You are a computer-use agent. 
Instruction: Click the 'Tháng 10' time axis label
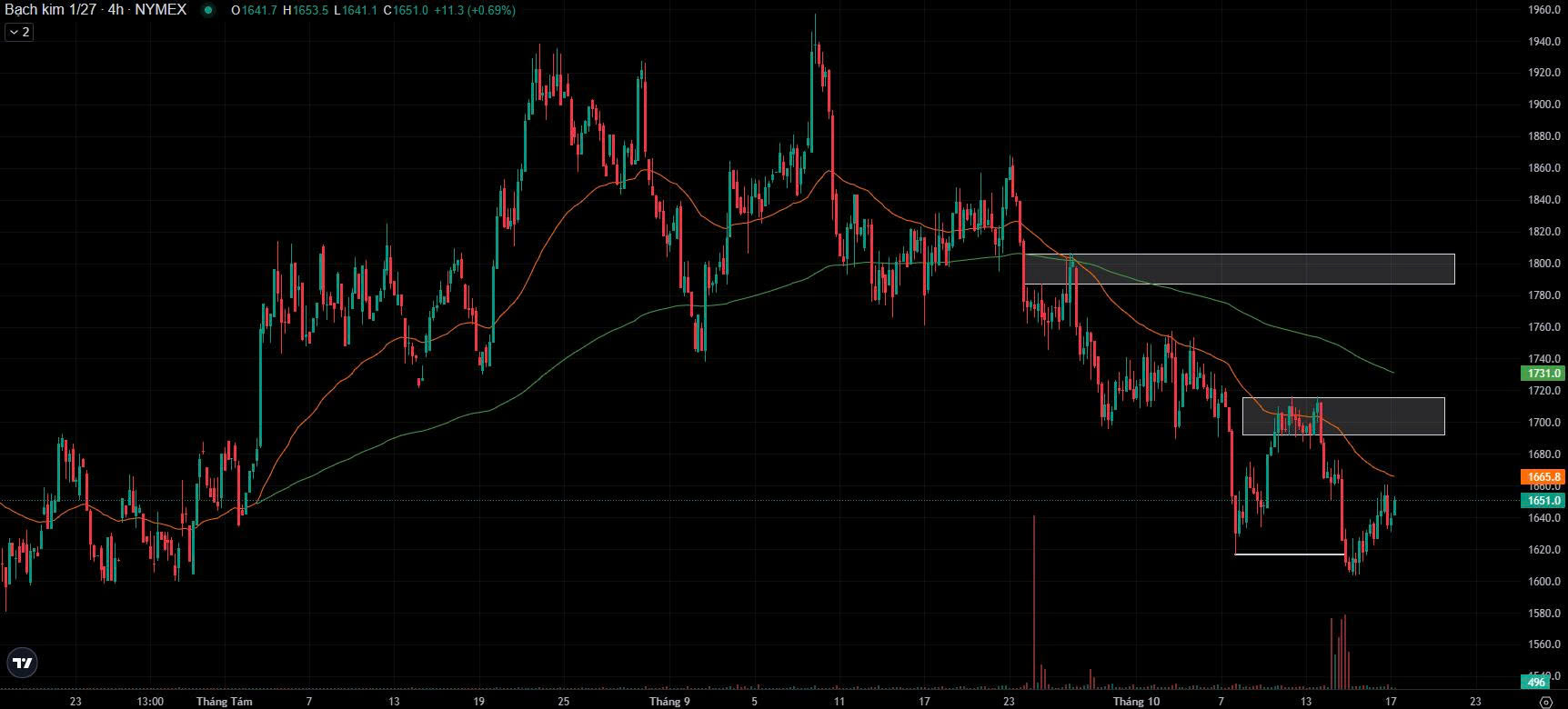1137,702
